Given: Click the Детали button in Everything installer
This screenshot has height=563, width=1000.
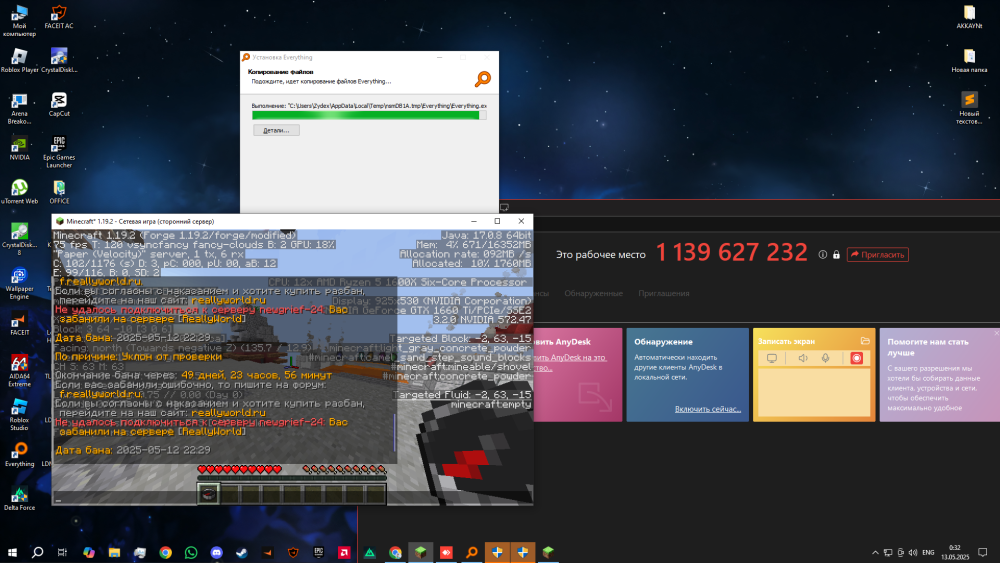Looking at the screenshot, I should pyautogui.click(x=276, y=130).
